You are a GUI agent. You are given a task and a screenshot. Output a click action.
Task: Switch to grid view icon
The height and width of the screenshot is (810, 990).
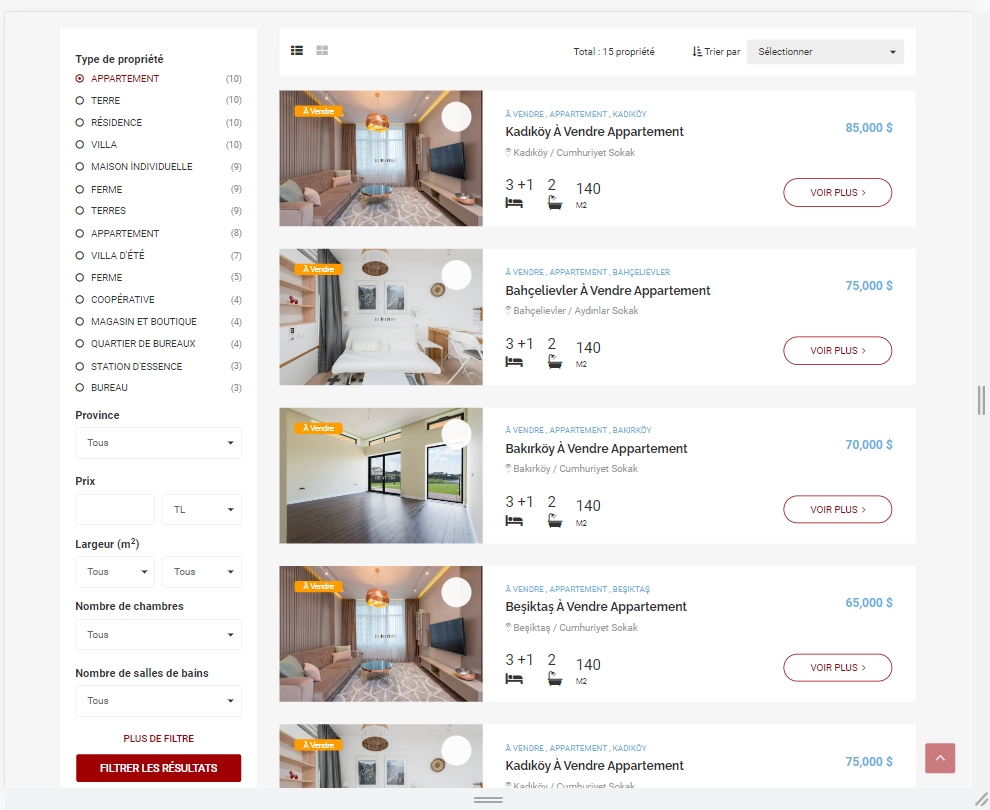322,51
